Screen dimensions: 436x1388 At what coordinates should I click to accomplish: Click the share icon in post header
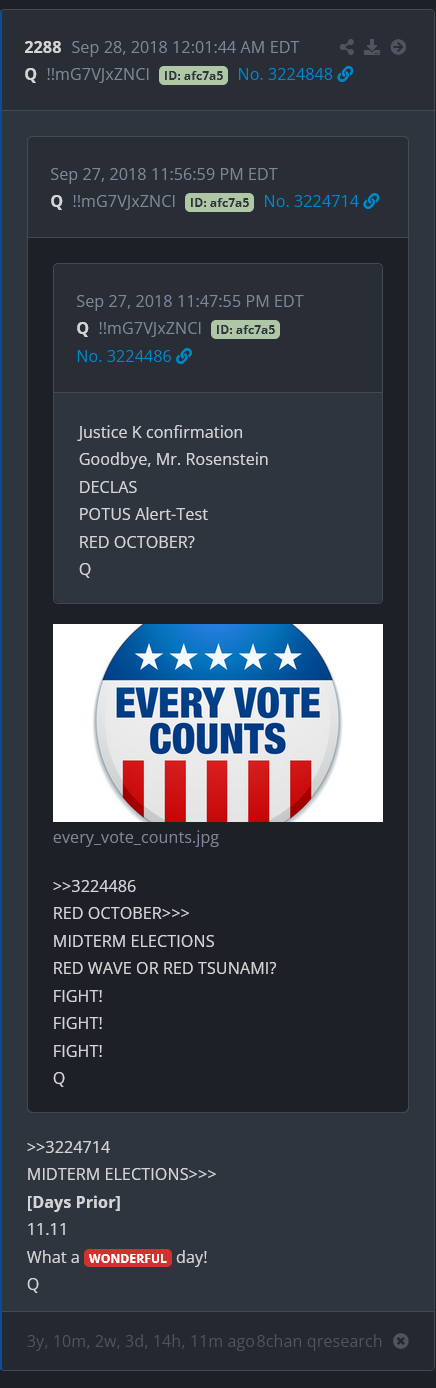click(x=347, y=47)
